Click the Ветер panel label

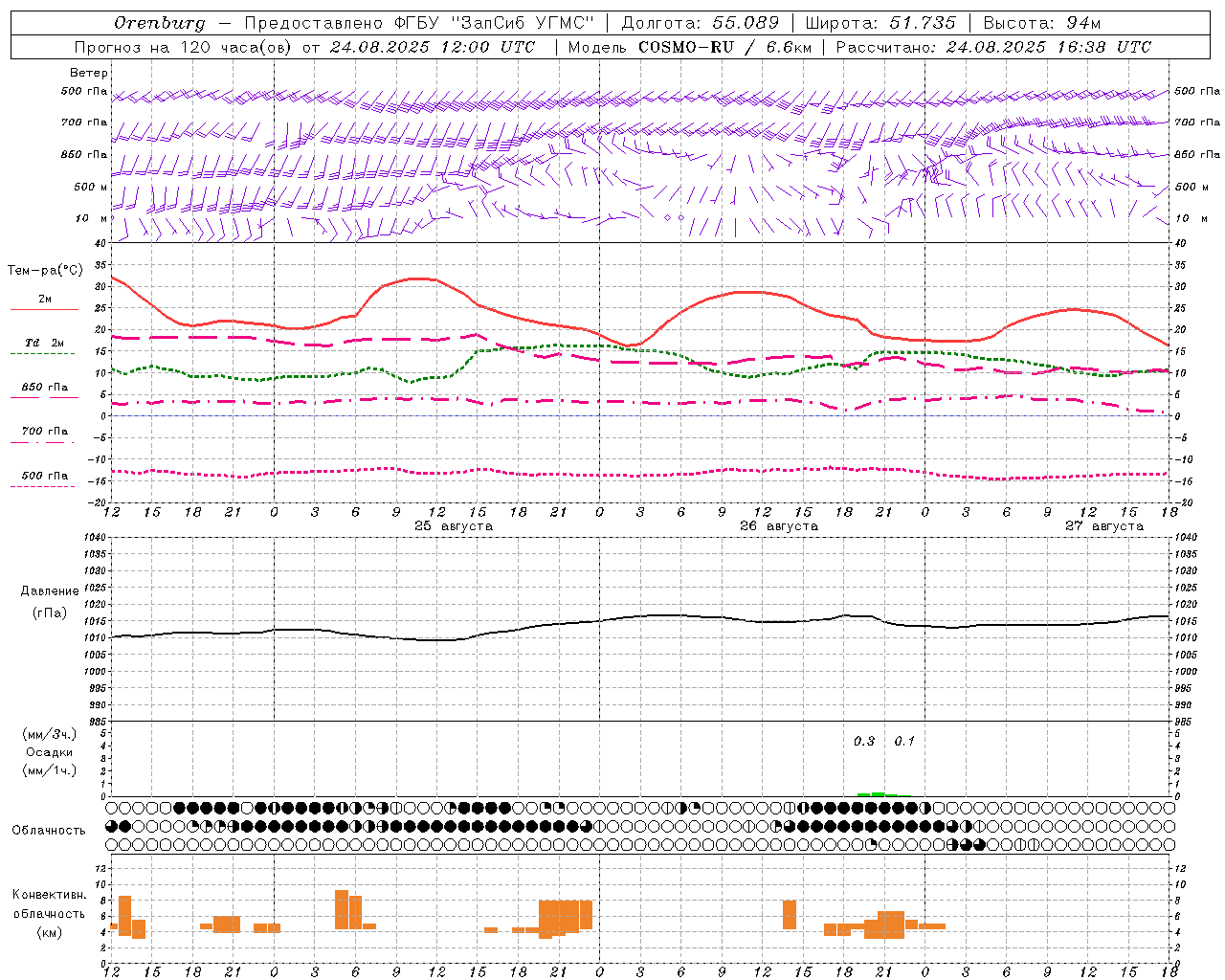pyautogui.click(x=89, y=73)
